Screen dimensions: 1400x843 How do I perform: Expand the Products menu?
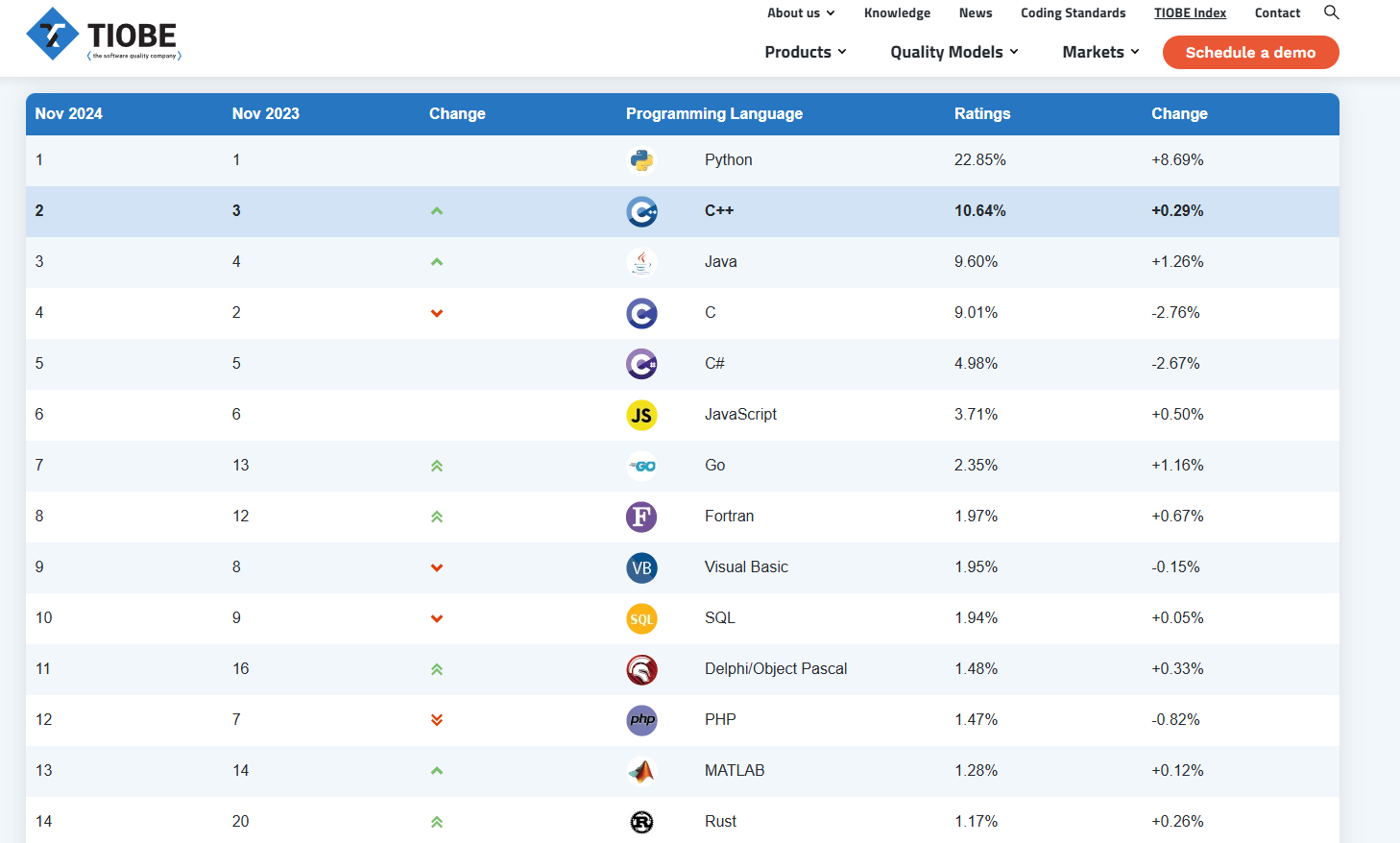click(806, 52)
